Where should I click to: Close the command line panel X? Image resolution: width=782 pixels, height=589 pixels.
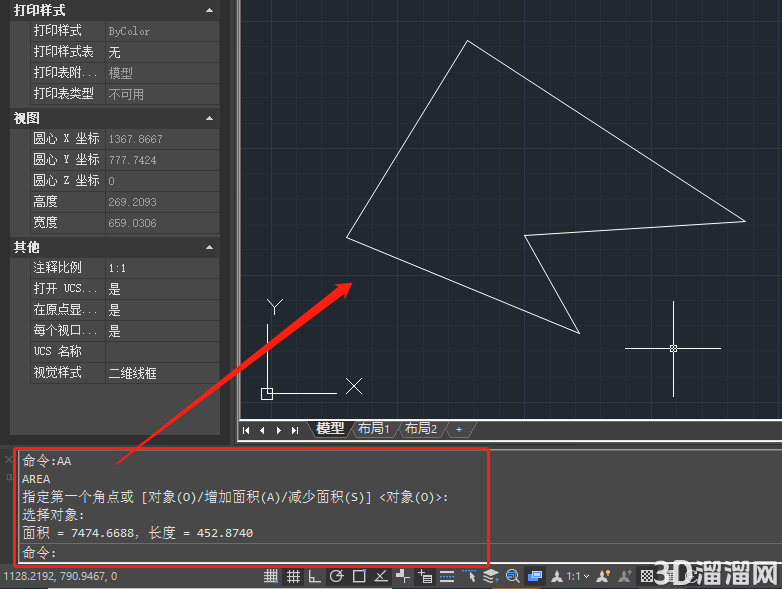(x=8, y=459)
